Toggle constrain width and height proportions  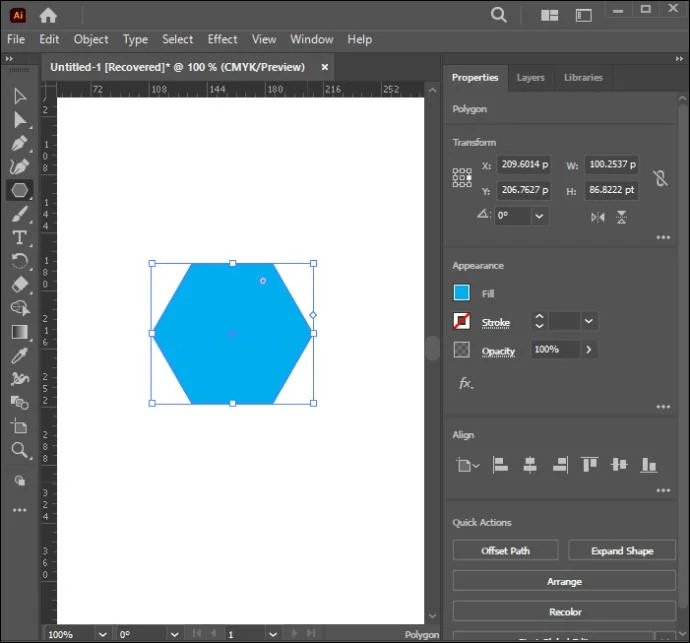(660, 178)
